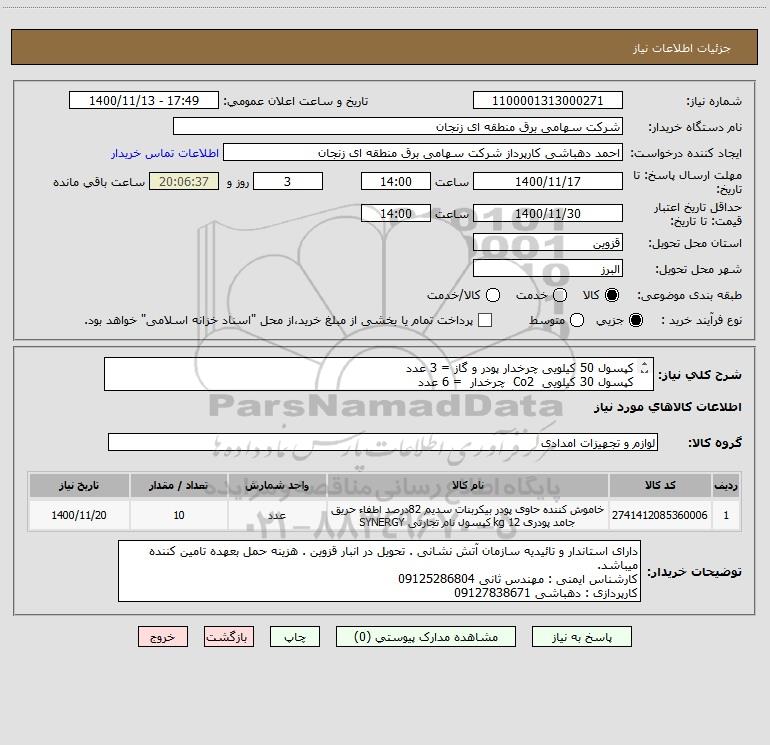Click the چاپ print button
Viewport: 770px width, 745px height.
pyautogui.click(x=295, y=637)
